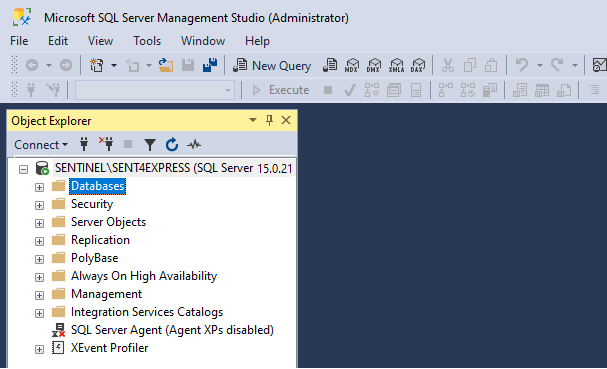Open the Undo history dropdown arrow
The image size is (607, 369).
pyautogui.click(x=540, y=65)
